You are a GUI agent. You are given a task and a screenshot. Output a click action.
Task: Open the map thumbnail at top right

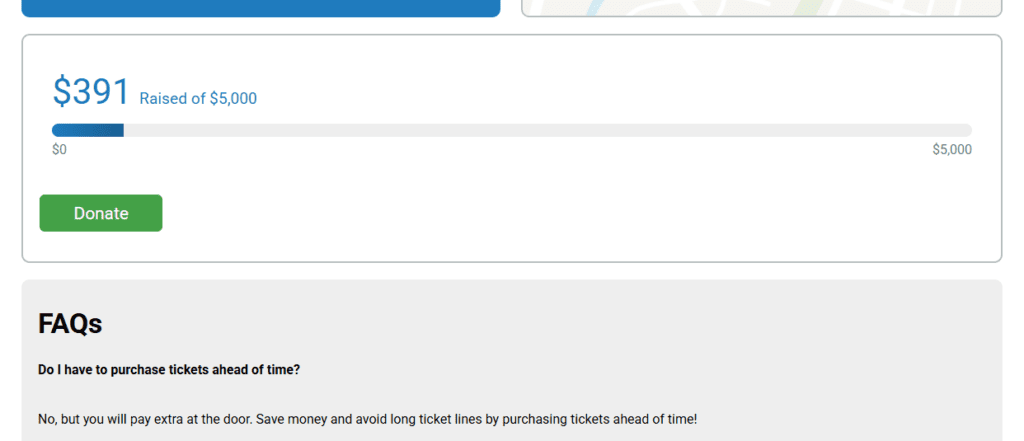761,8
